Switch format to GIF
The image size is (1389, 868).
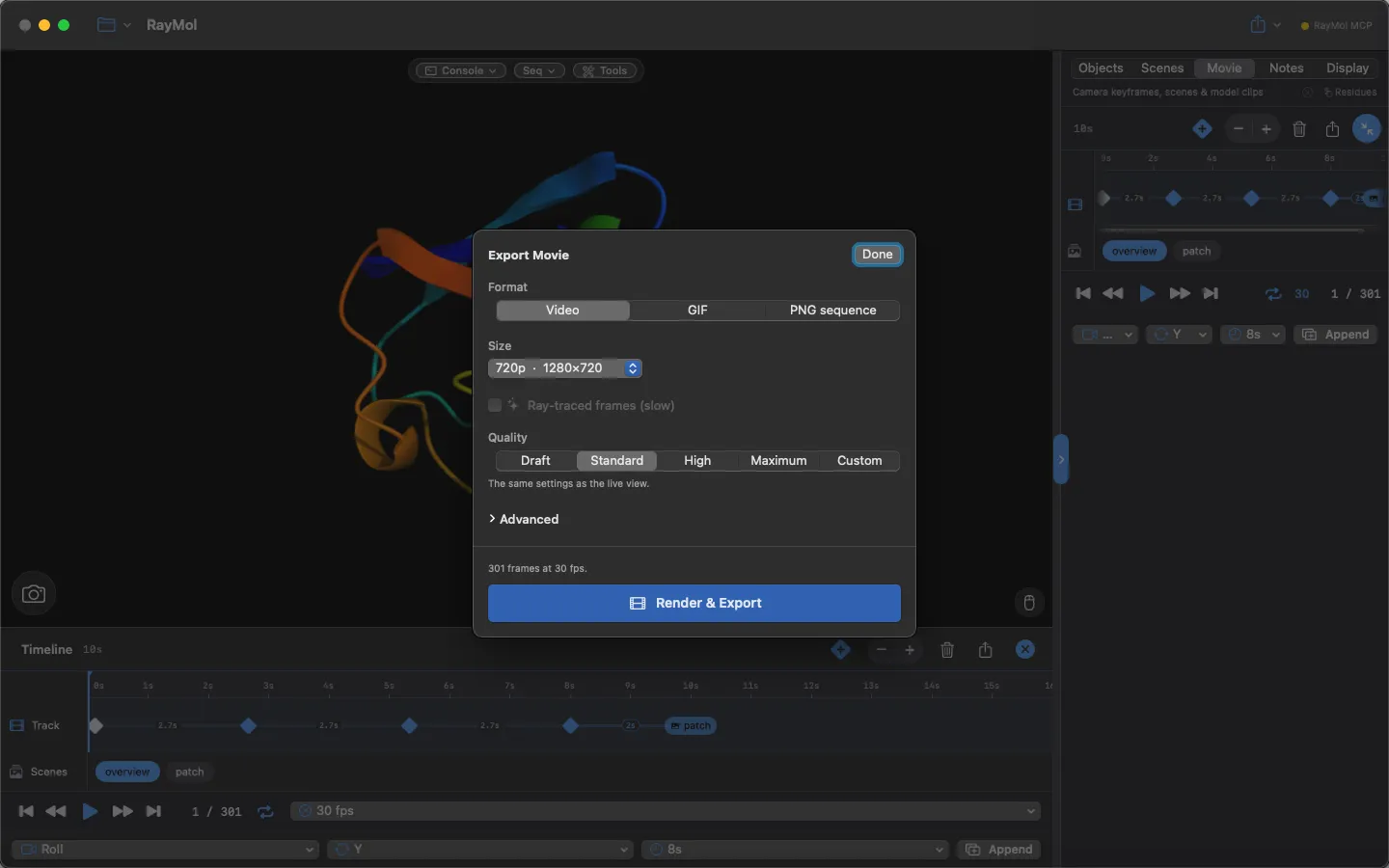tap(697, 311)
